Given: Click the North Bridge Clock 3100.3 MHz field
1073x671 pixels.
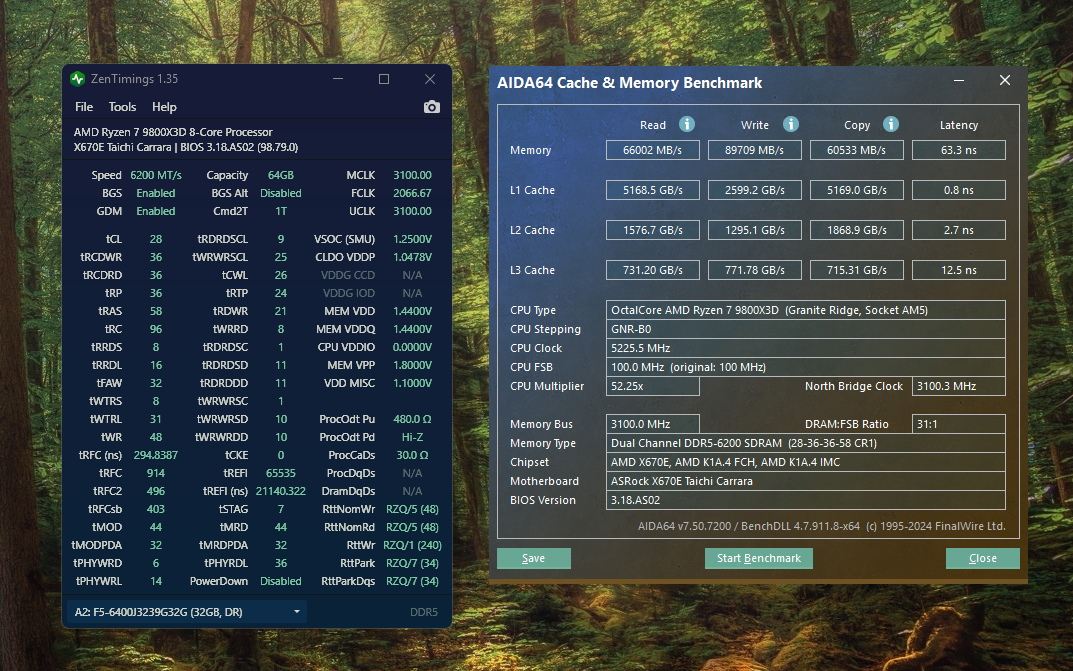Looking at the screenshot, I should [x=959, y=386].
